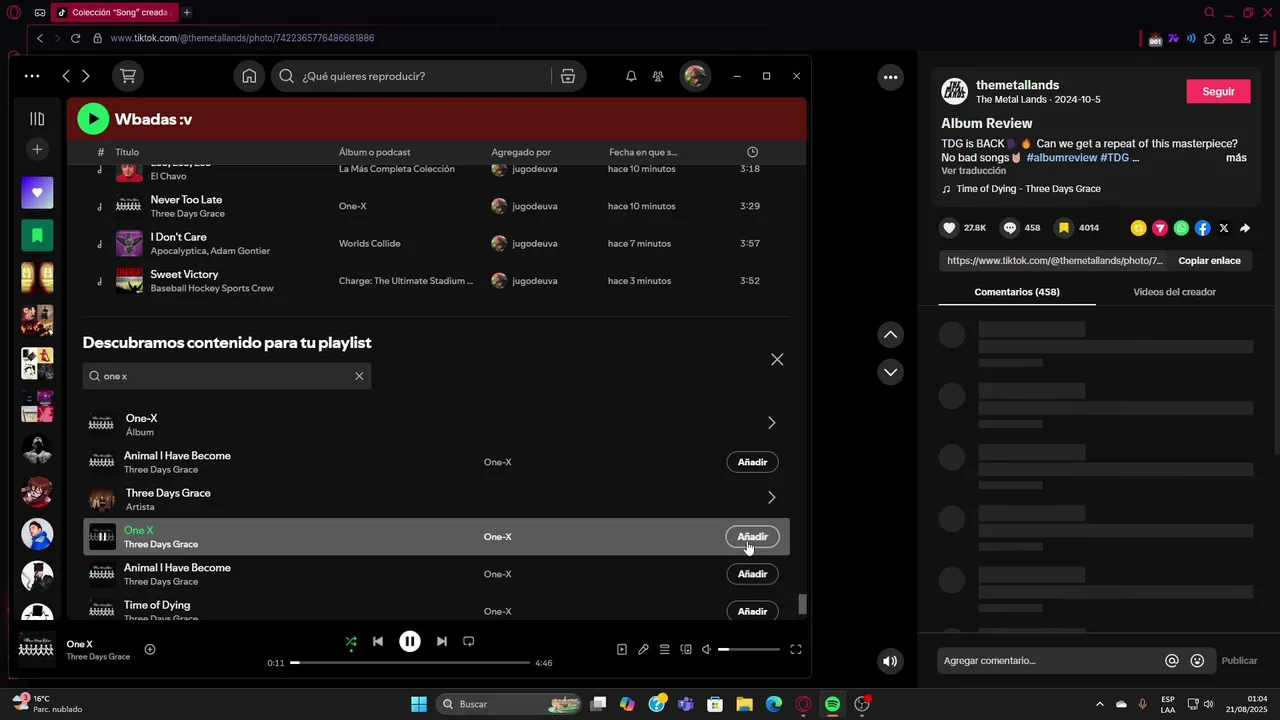This screenshot has height=720, width=1280.
Task: Add One X to Liked Songs with the player plus
Action: point(150,649)
